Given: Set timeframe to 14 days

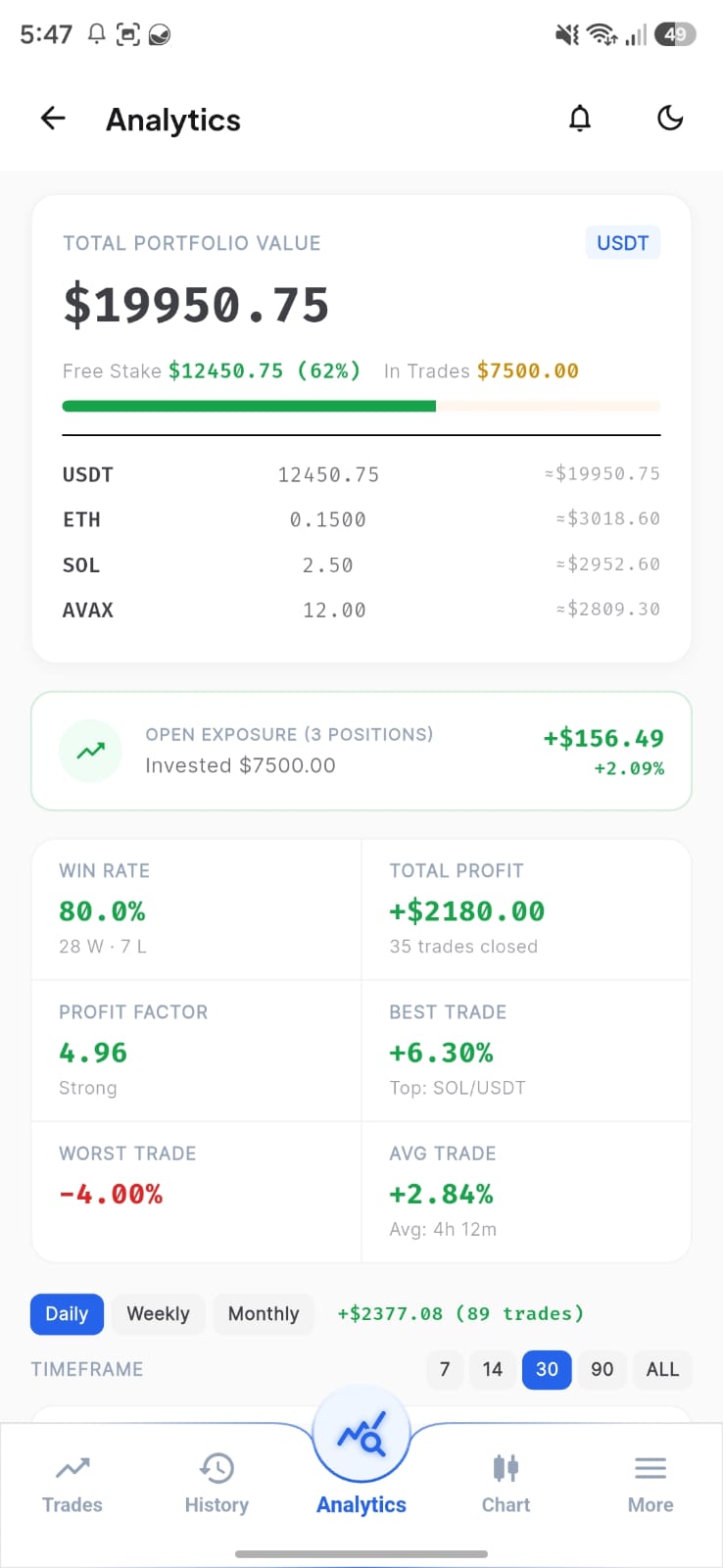Looking at the screenshot, I should click(x=493, y=1369).
